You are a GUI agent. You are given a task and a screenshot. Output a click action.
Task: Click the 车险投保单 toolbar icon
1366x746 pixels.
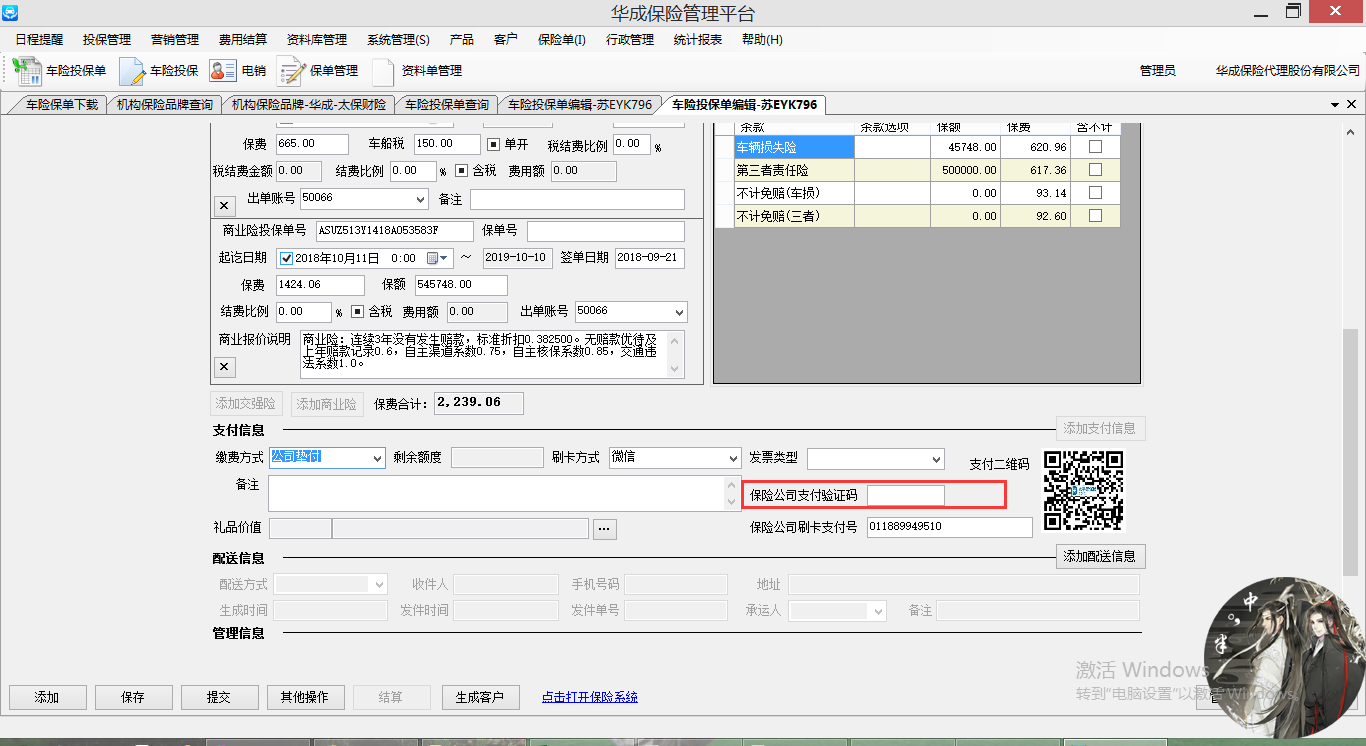coord(60,71)
